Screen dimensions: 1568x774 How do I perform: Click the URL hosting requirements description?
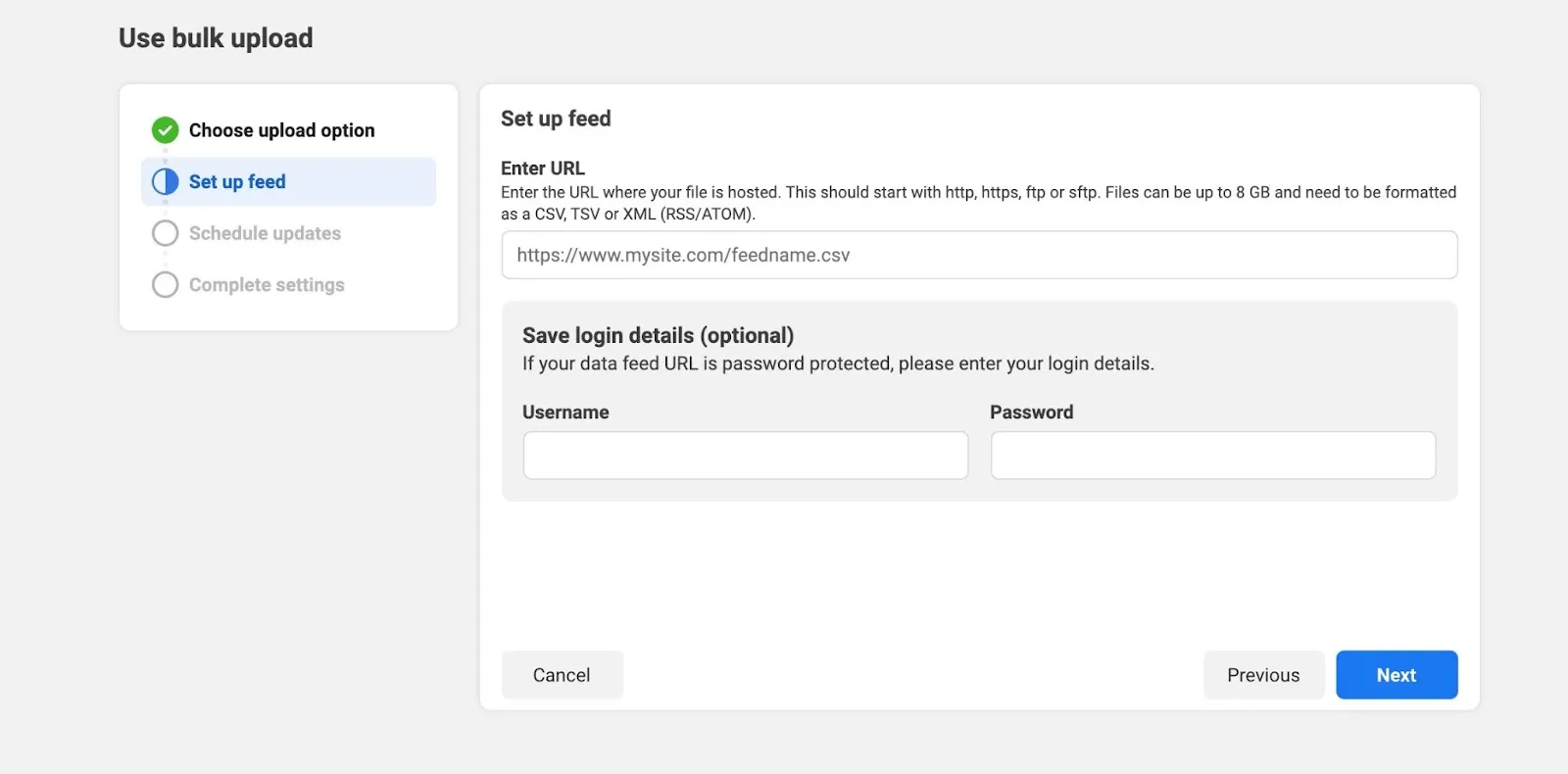[x=978, y=203]
